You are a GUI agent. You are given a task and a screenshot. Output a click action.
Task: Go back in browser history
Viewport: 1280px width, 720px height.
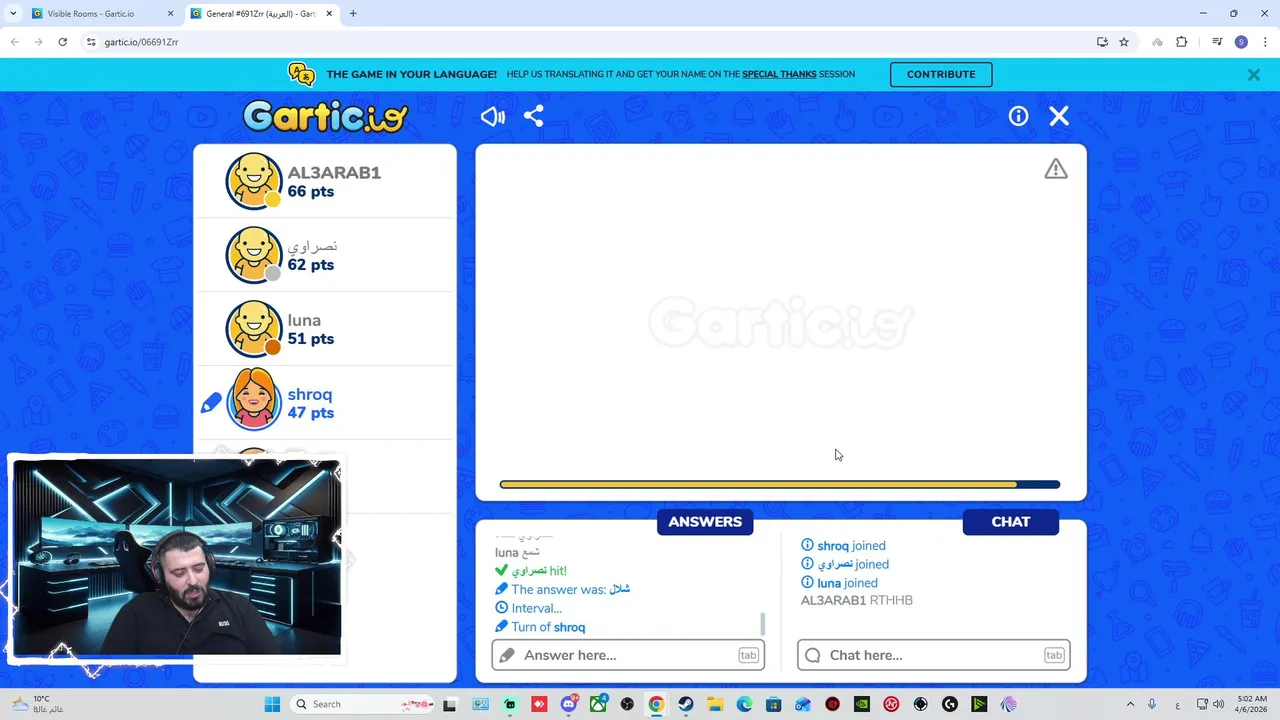coord(14,42)
